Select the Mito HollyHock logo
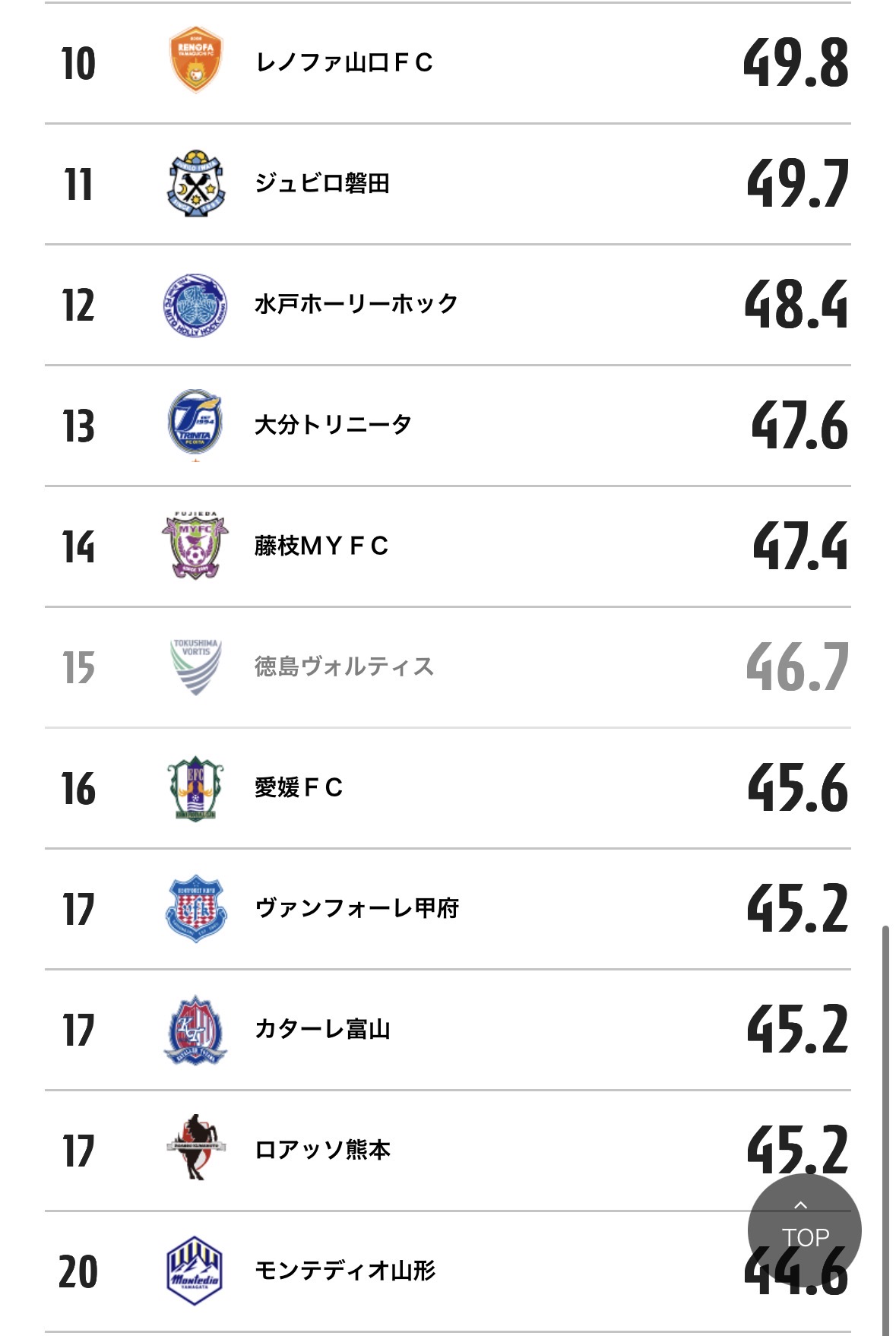Viewport: 896px width, 1336px height. coord(196,305)
